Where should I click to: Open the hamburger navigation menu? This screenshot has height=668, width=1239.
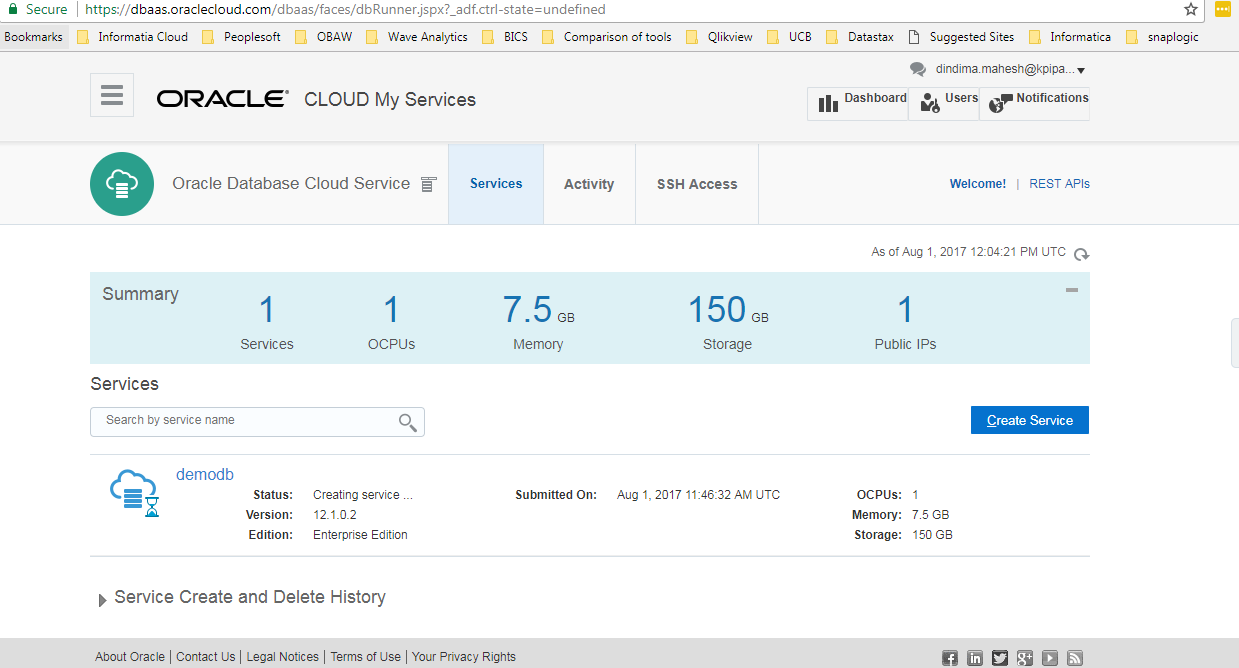click(x=112, y=96)
